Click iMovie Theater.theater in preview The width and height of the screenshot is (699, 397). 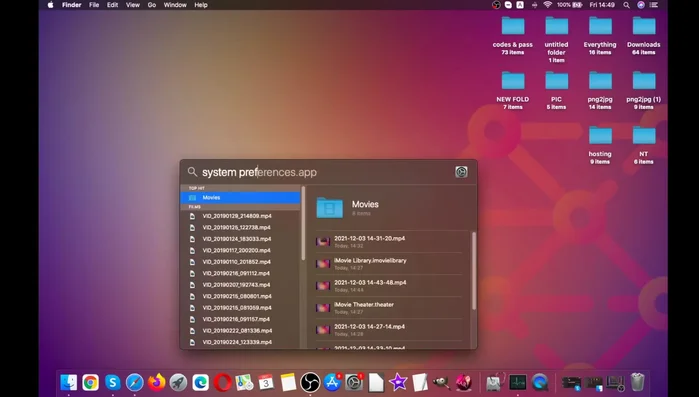pos(389,307)
